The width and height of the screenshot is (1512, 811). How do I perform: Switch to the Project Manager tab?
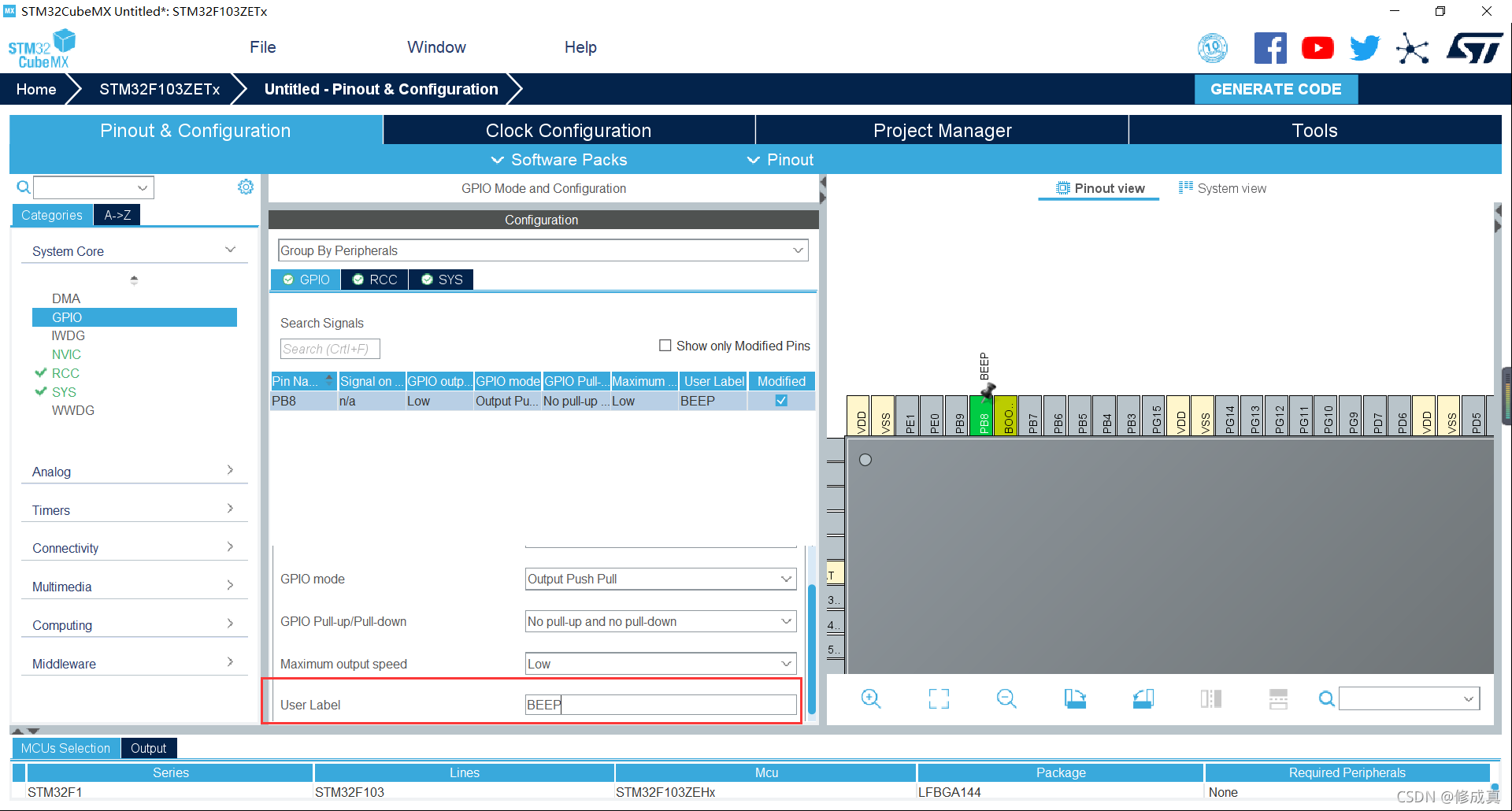pos(942,131)
